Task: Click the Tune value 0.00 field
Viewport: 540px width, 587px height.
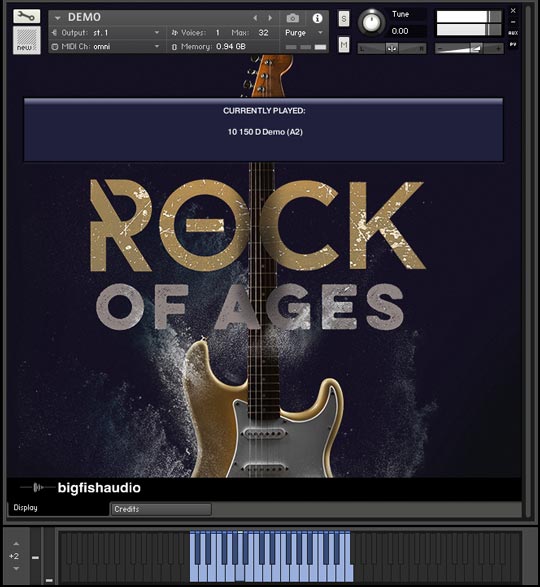Action: coord(400,31)
